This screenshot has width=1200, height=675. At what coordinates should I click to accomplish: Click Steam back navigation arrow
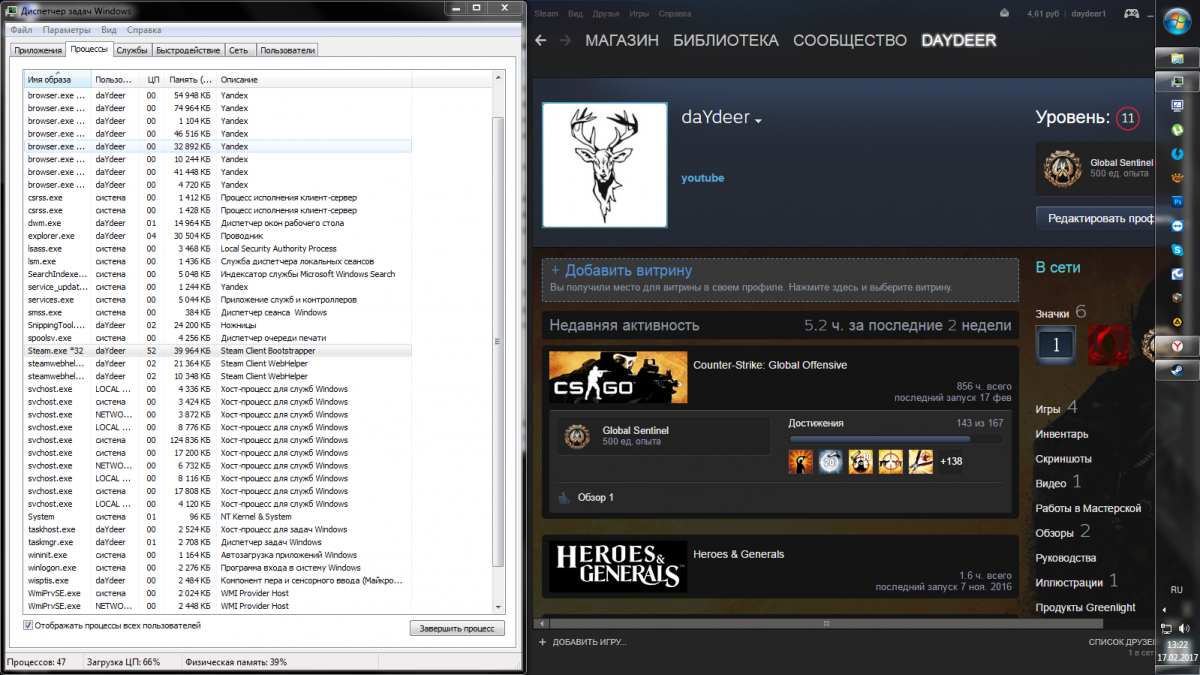coord(541,41)
